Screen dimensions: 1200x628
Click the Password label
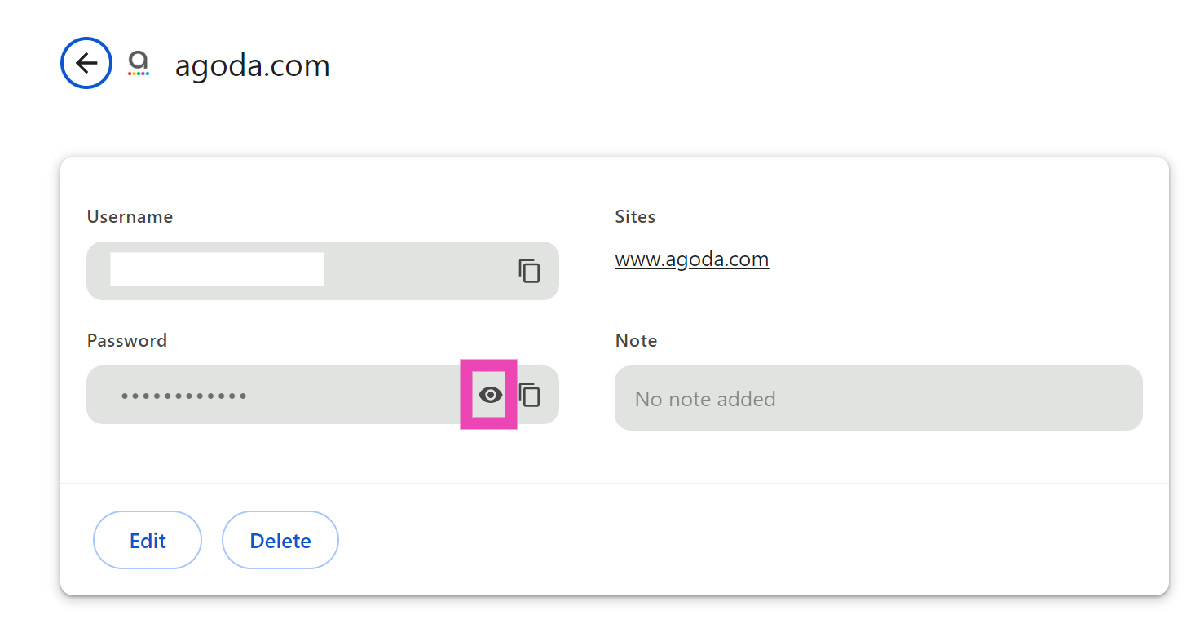point(127,341)
